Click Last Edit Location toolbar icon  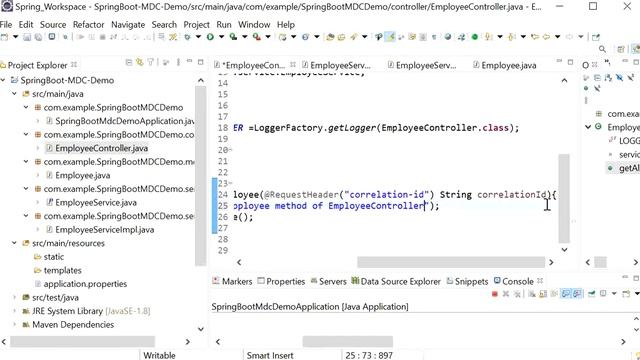(535, 37)
